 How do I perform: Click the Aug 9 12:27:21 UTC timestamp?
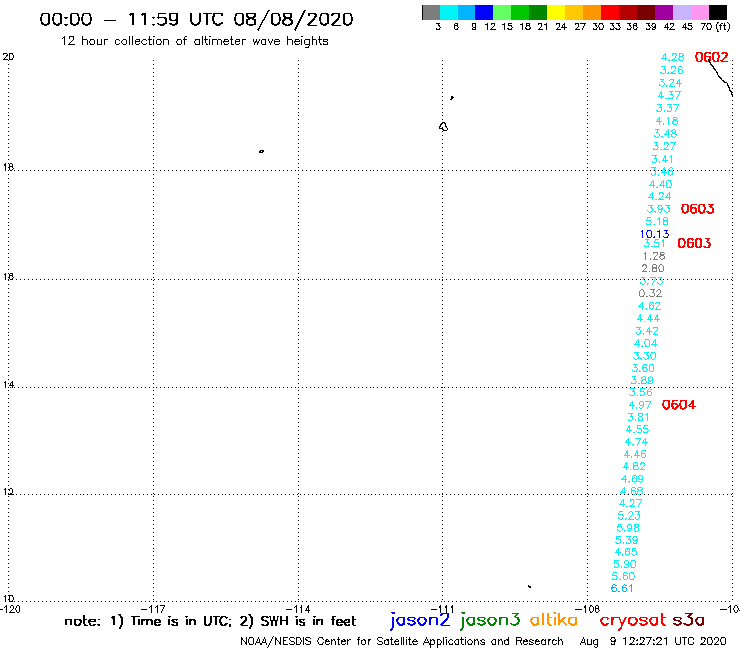pyautogui.click(x=653, y=641)
